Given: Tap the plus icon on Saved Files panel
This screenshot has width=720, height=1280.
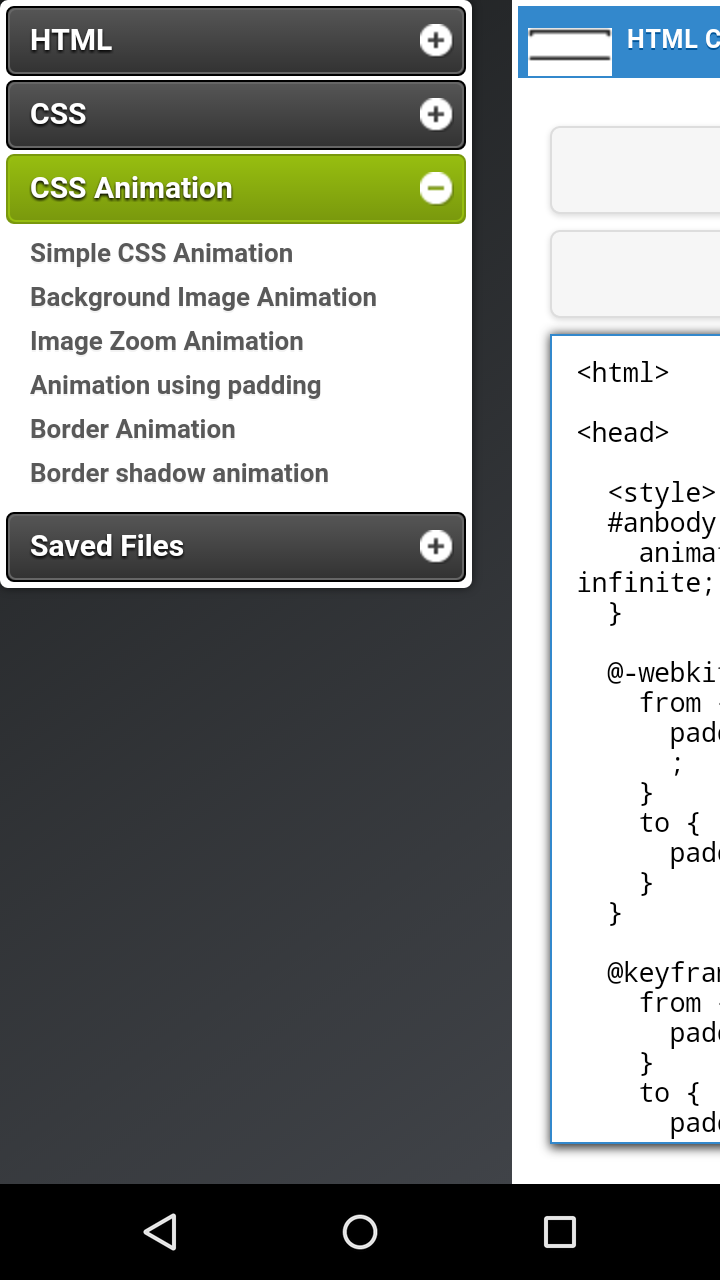Looking at the screenshot, I should [435, 546].
